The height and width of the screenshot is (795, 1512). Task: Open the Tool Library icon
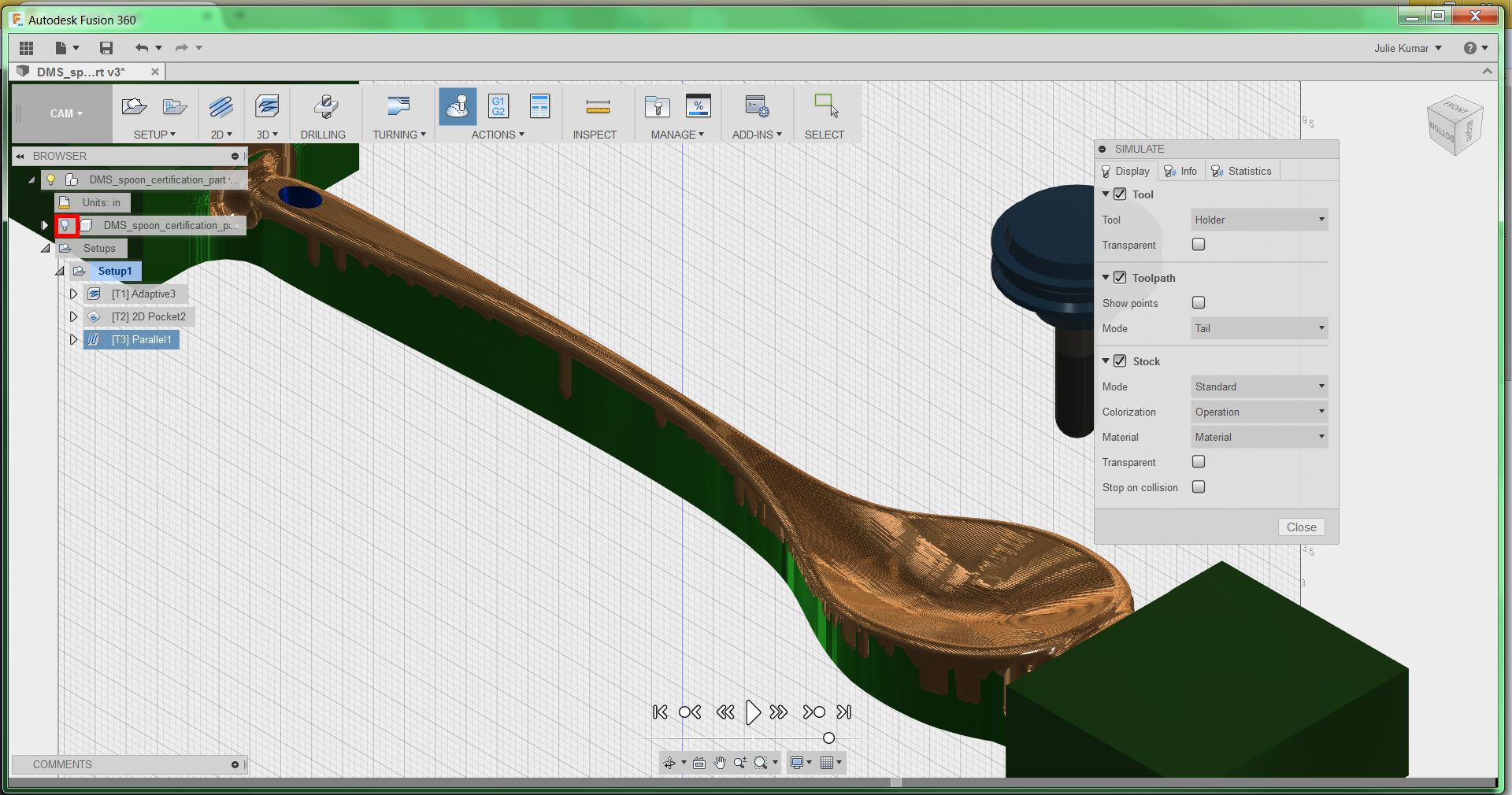pos(657,106)
